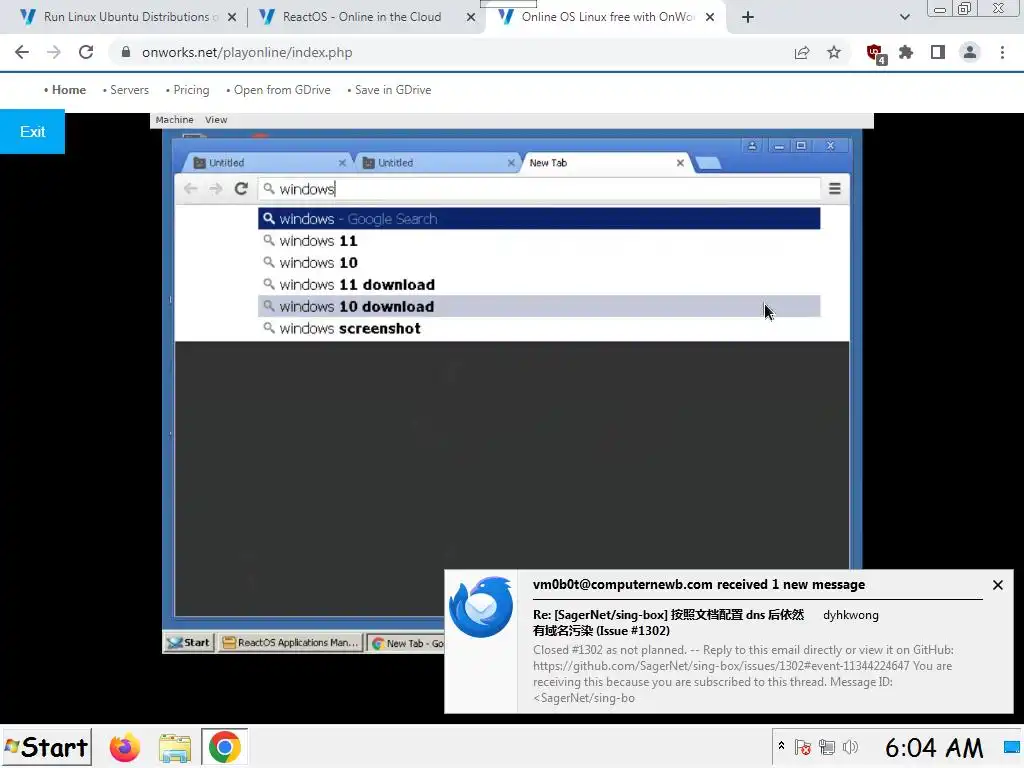Toggle the browser side panel icon
The width and height of the screenshot is (1024, 768).
coord(938,52)
